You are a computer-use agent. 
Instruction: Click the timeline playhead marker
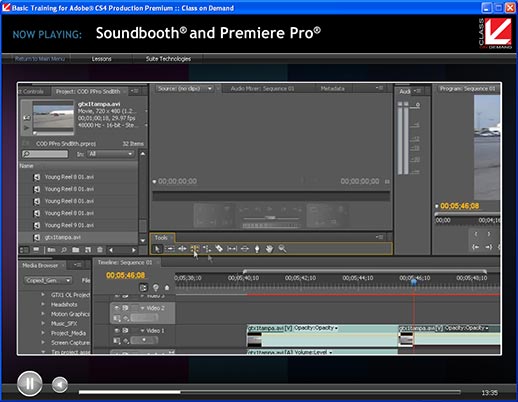414,282
